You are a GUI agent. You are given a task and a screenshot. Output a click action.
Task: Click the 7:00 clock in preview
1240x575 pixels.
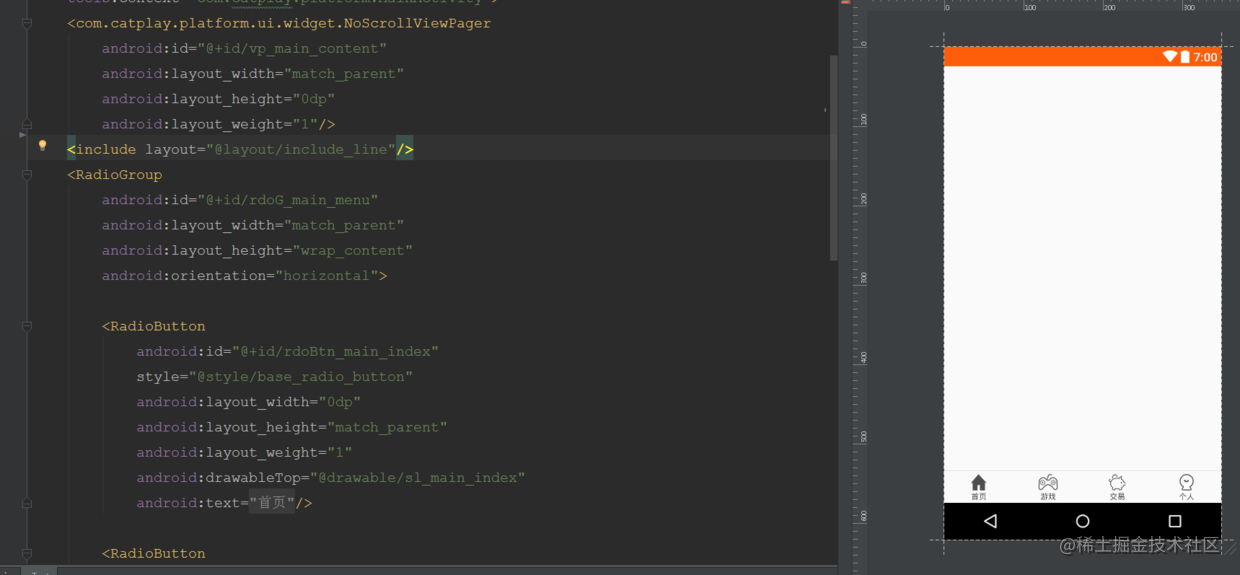[1205, 57]
